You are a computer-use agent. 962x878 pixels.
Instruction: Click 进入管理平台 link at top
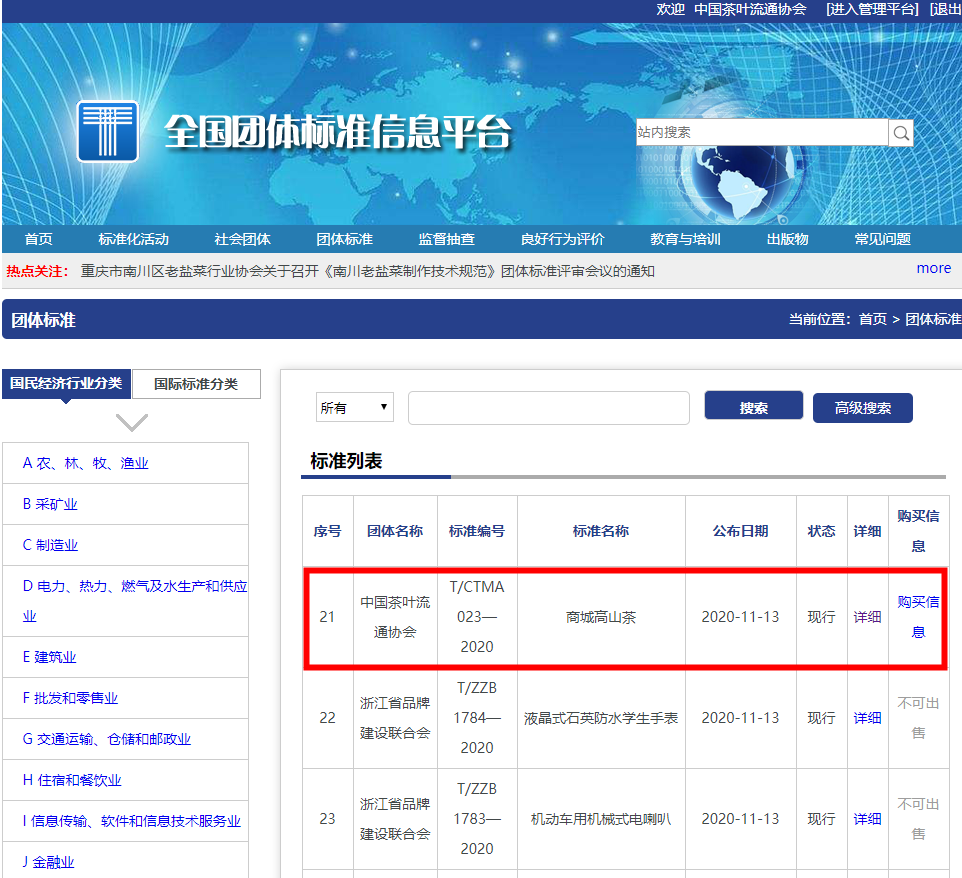871,9
